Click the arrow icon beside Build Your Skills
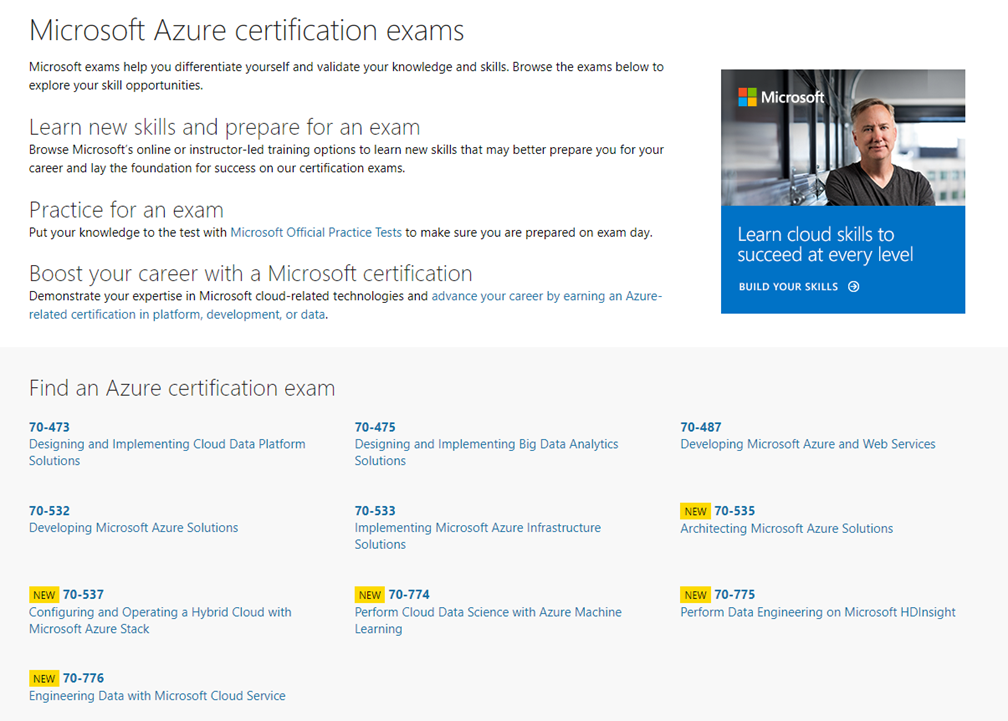Image resolution: width=1008 pixels, height=721 pixels. 853,287
